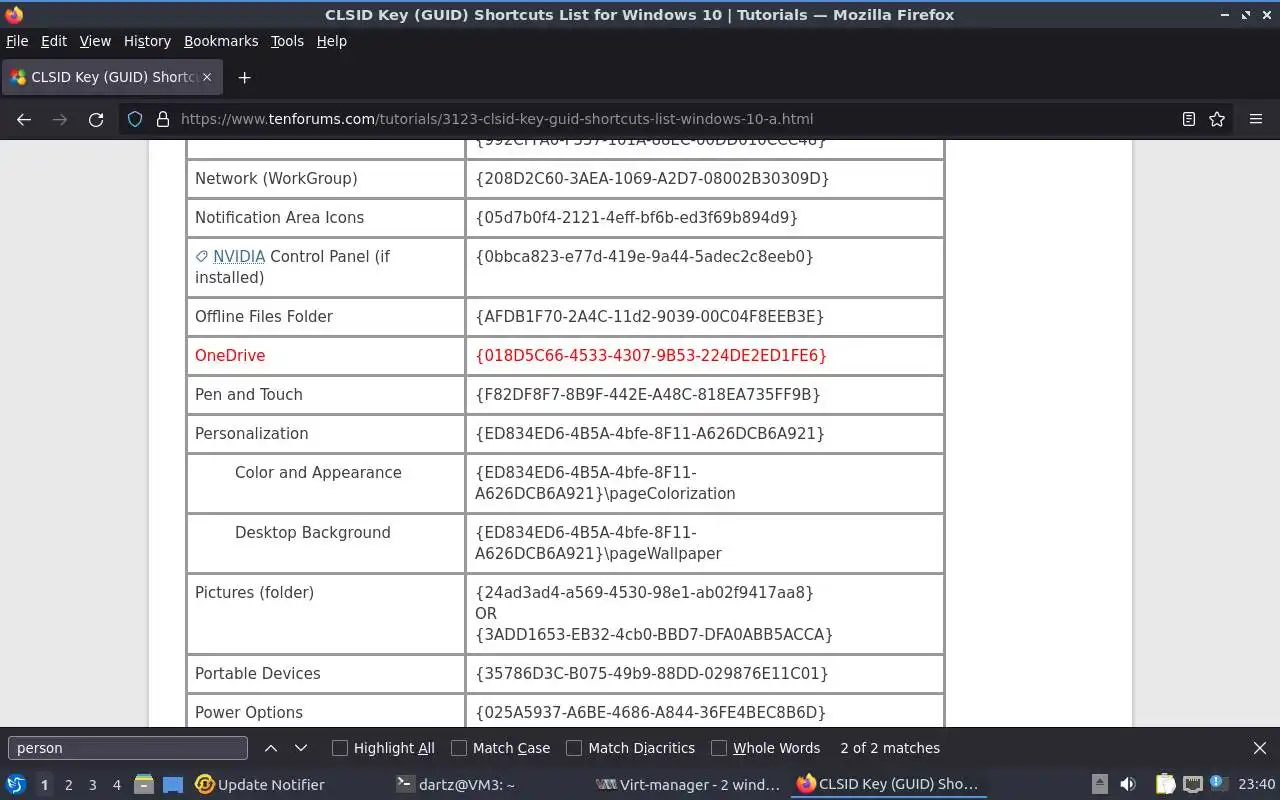This screenshot has height=800, width=1280.
Task: Select the CLSID Key (GUID) browser tab
Action: (x=110, y=77)
